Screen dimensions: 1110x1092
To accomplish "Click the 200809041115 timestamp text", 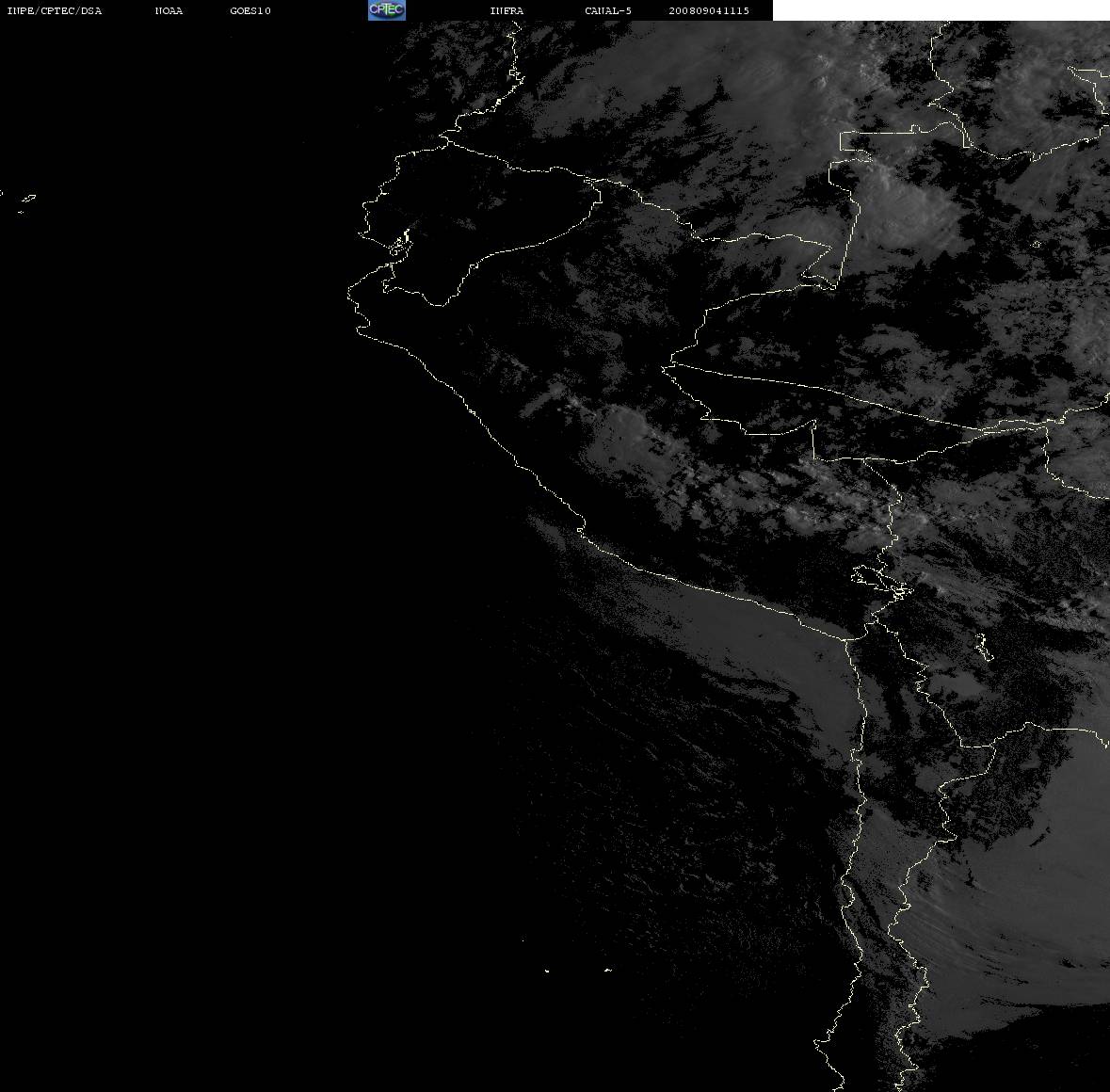I will (709, 10).
